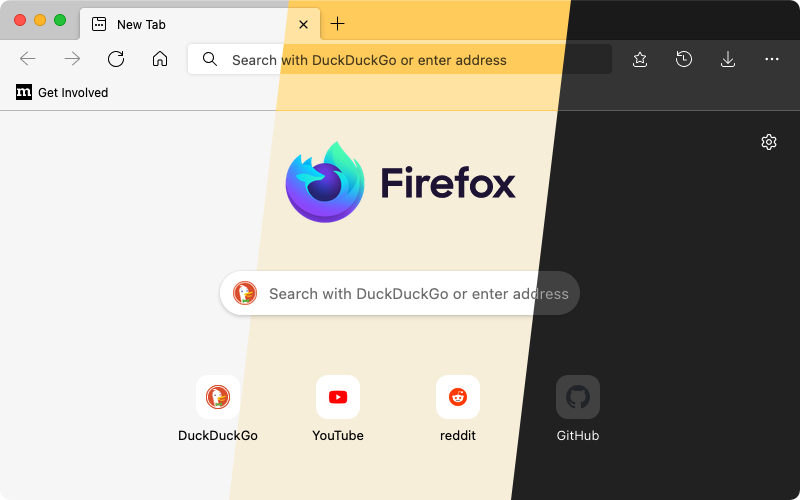Click the Firefox wordmark text
The image size is (800, 500).
[x=448, y=182]
